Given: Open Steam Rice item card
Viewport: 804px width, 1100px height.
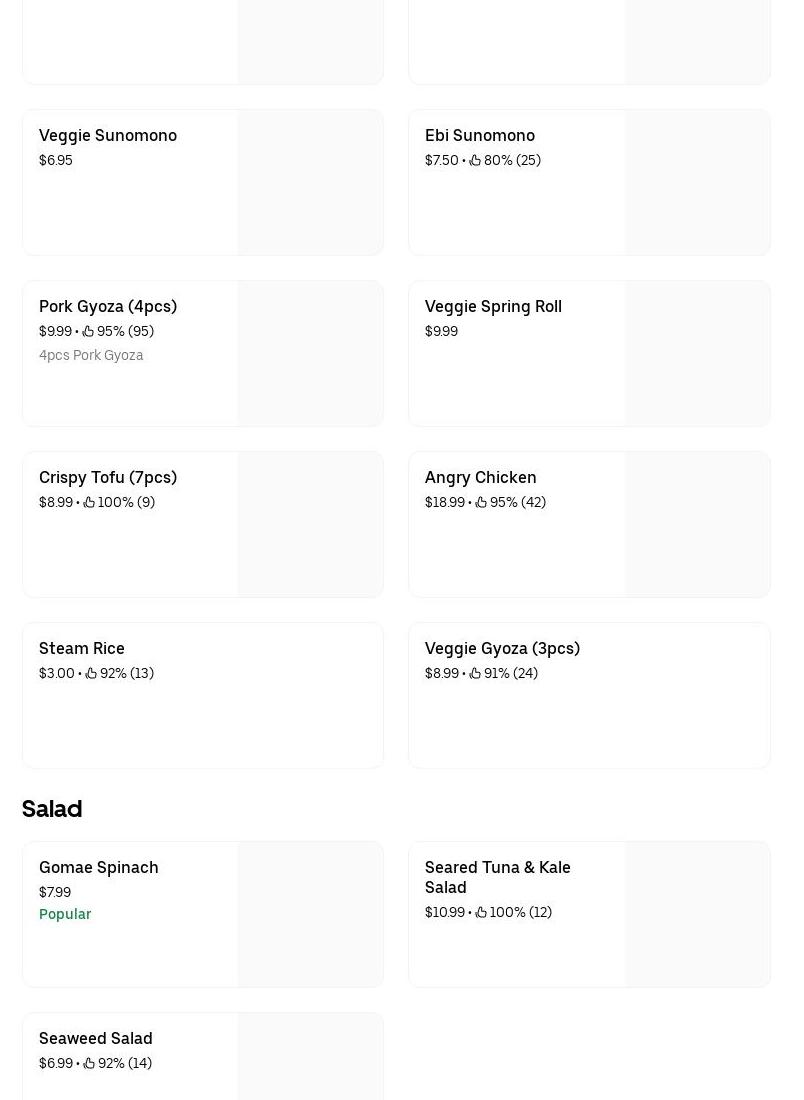Looking at the screenshot, I should 202,710.
